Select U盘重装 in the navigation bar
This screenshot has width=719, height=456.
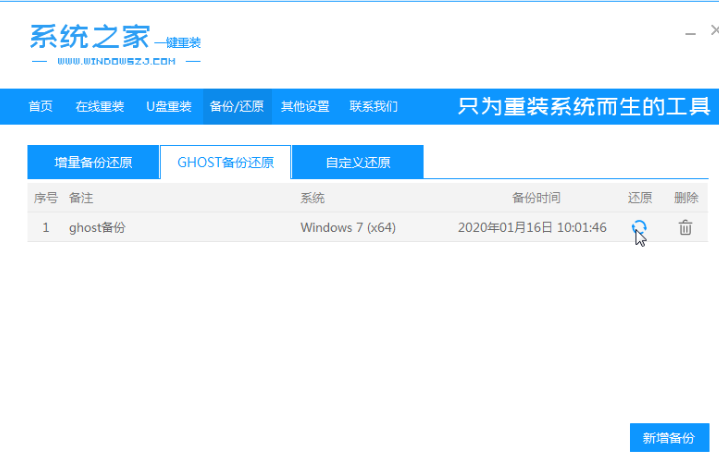[x=168, y=107]
